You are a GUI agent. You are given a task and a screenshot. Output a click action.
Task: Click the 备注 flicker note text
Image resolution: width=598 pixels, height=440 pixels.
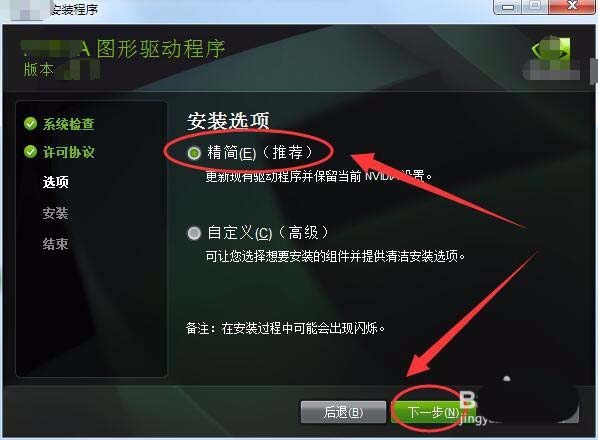tap(285, 328)
